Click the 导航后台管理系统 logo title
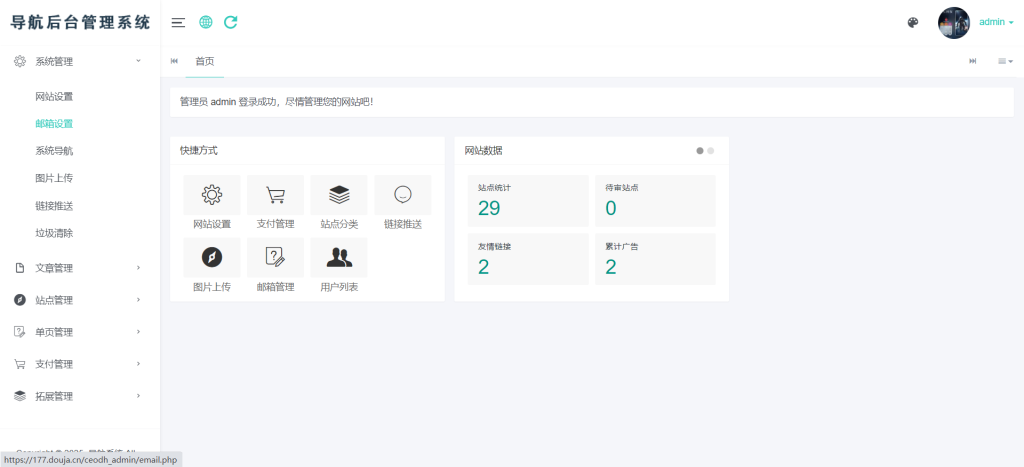Viewport: 1024px width, 467px height. (x=80, y=23)
